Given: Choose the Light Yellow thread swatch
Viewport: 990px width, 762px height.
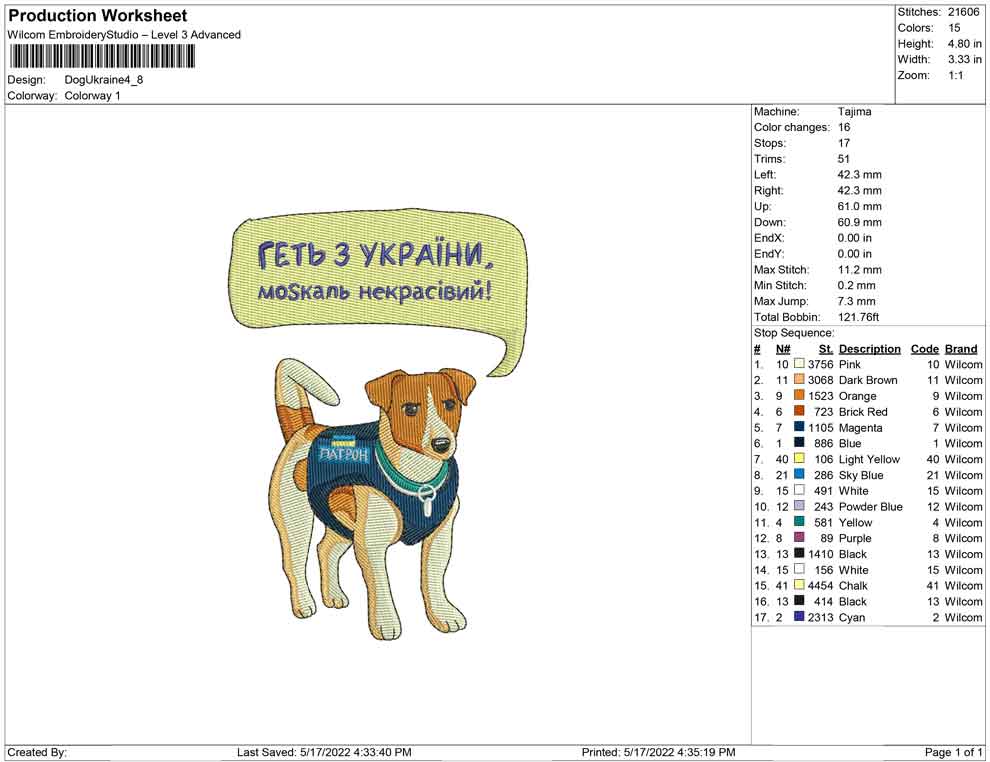Looking at the screenshot, I should tap(799, 459).
